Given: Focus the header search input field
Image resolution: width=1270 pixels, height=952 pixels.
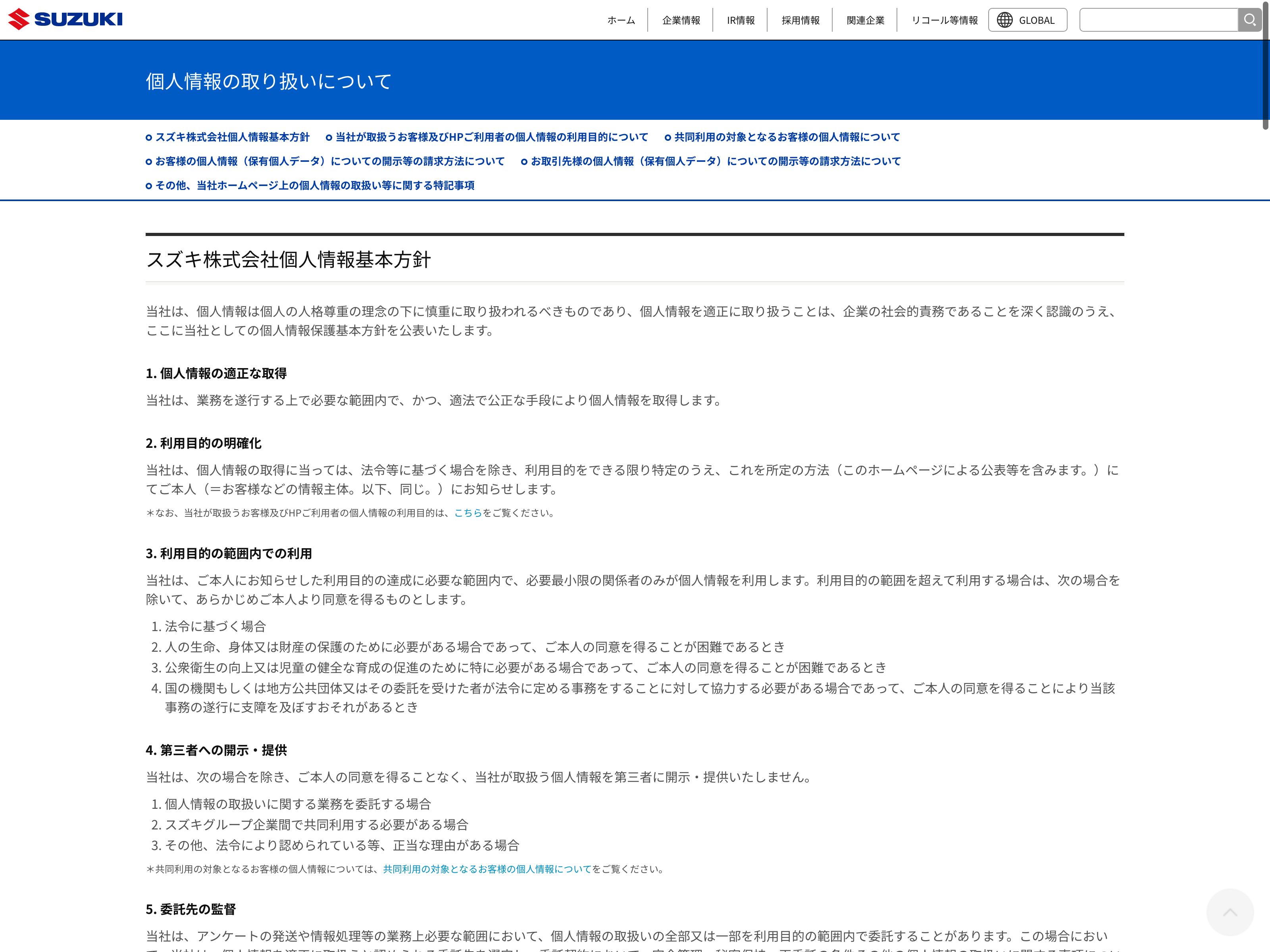Looking at the screenshot, I should pyautogui.click(x=1158, y=20).
